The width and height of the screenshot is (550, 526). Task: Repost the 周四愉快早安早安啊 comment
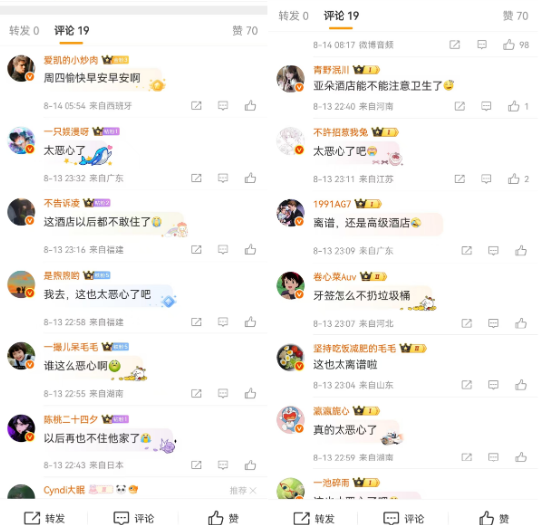click(196, 106)
